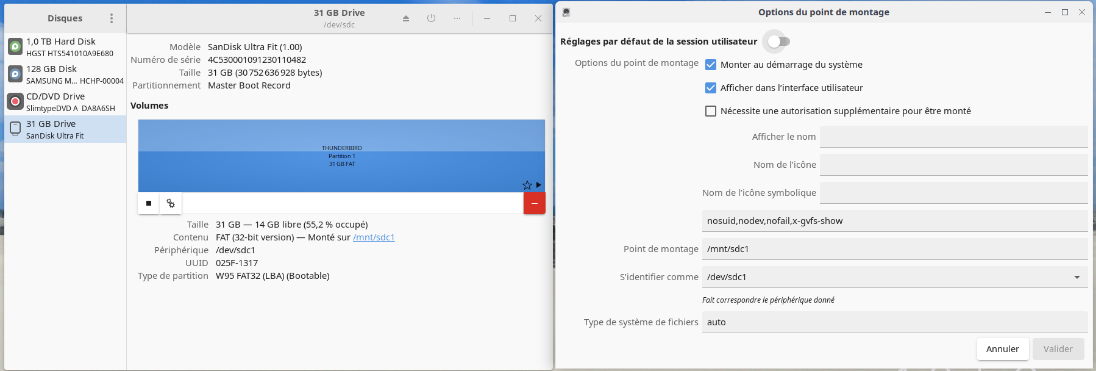Click the '/dev/sdc1' Périphérique value in Disques

click(236, 250)
